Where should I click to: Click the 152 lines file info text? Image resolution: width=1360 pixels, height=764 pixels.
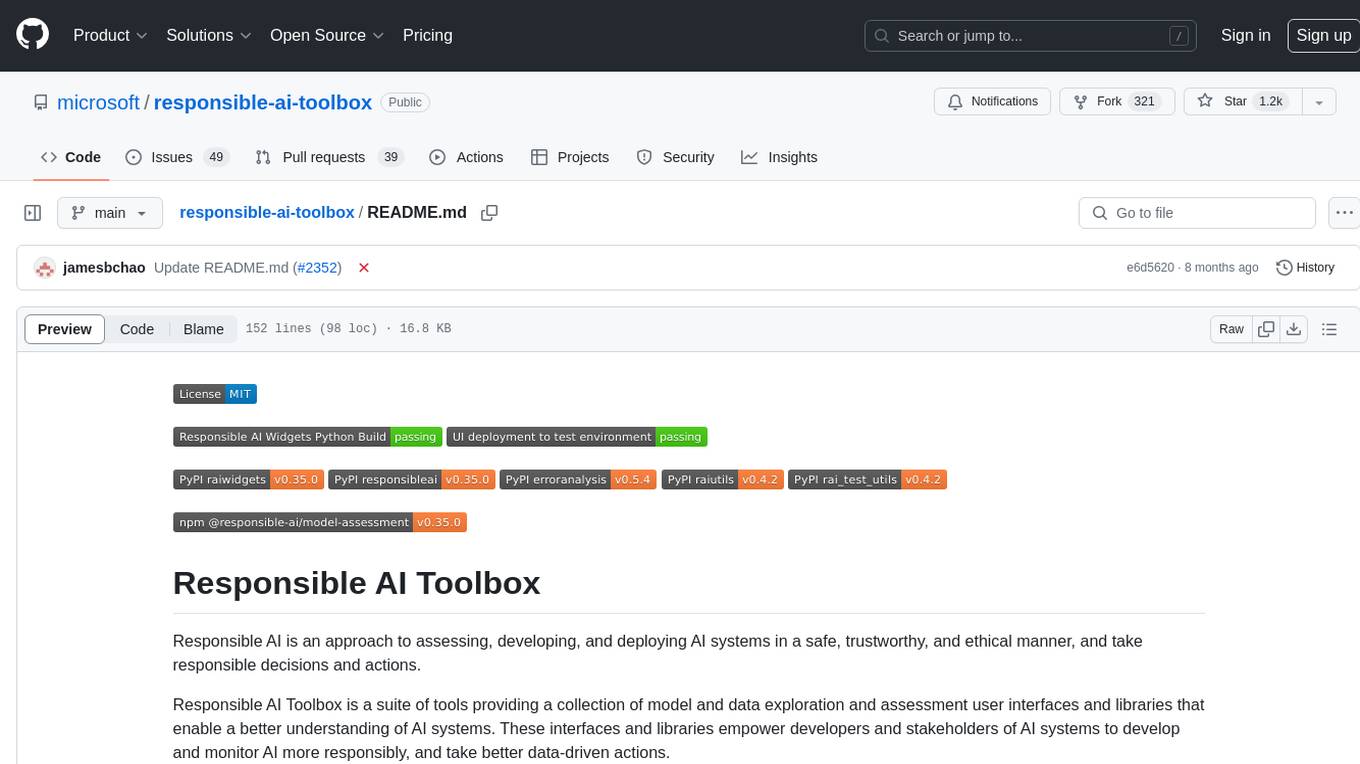[348, 329]
